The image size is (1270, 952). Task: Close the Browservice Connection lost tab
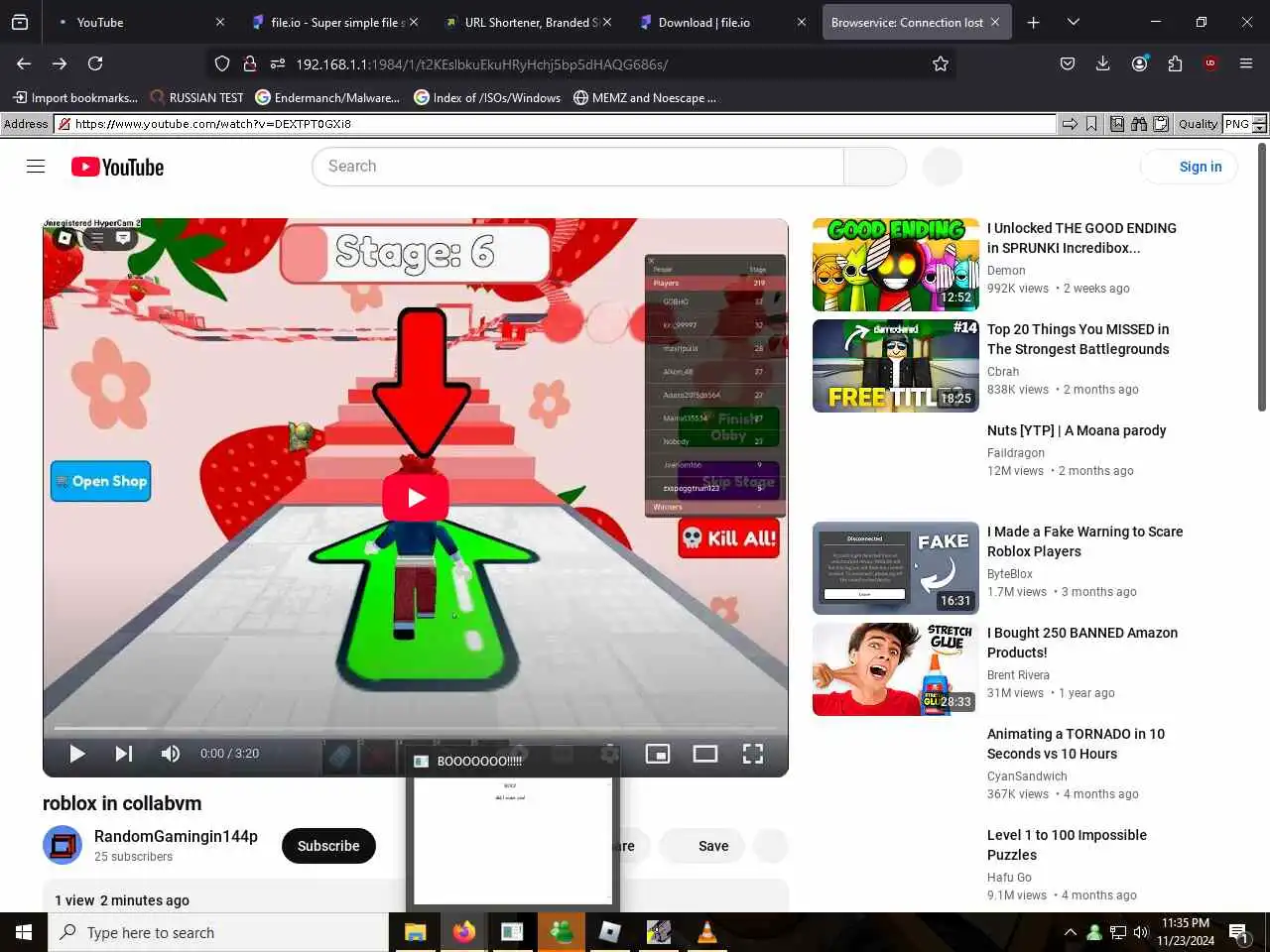pos(994,22)
